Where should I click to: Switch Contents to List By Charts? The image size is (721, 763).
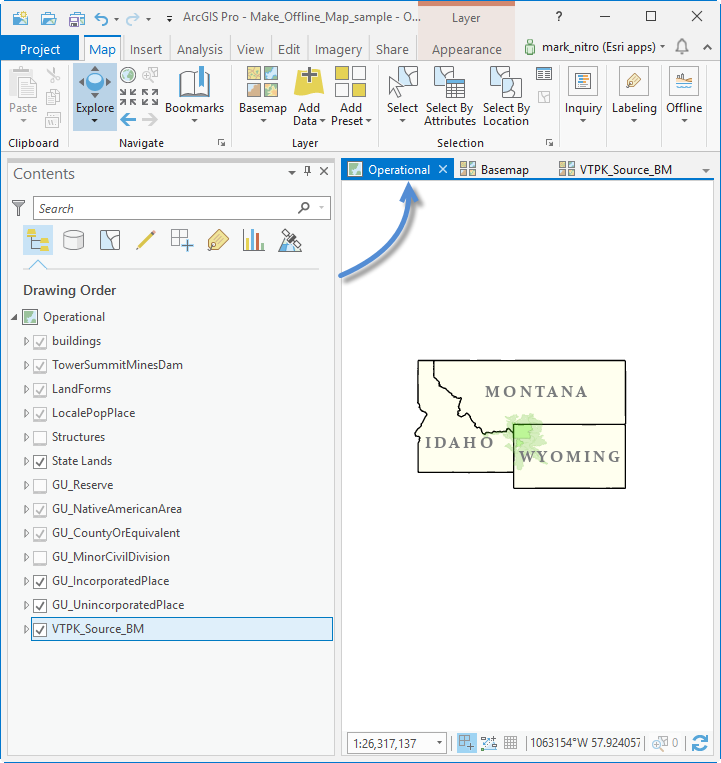(253, 240)
